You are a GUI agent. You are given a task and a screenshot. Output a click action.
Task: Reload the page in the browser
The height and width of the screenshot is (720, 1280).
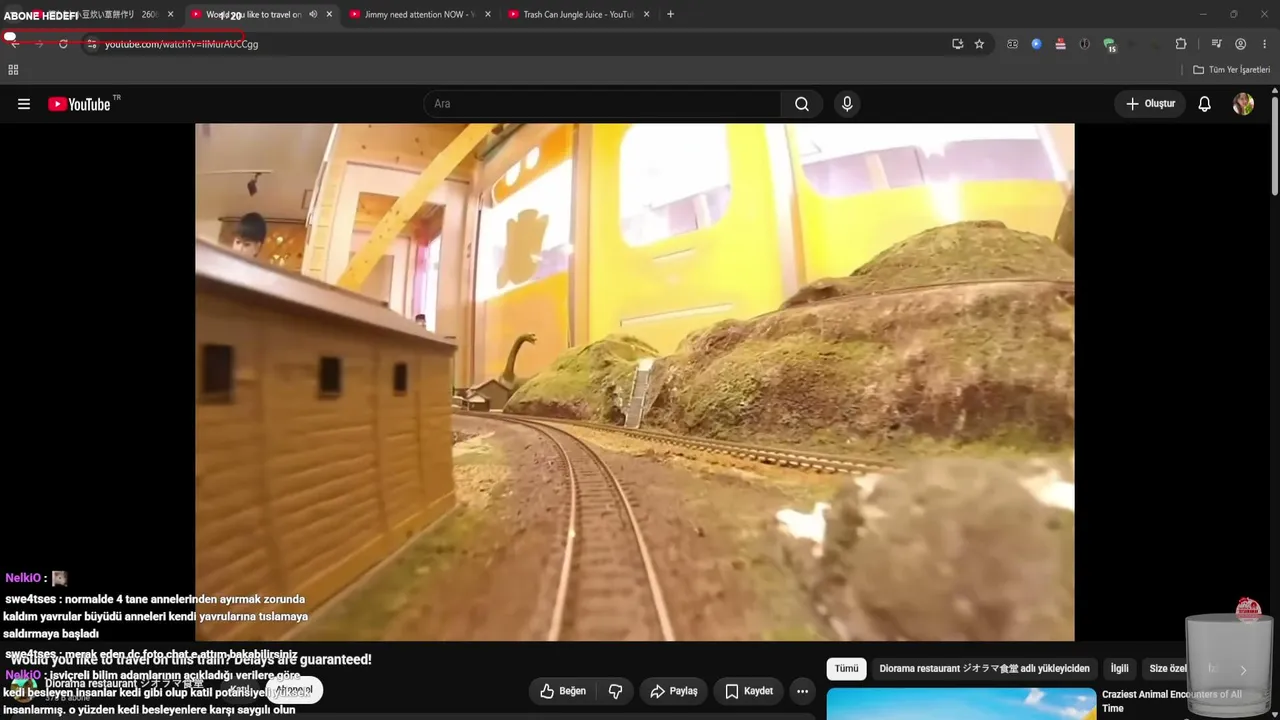point(63,44)
